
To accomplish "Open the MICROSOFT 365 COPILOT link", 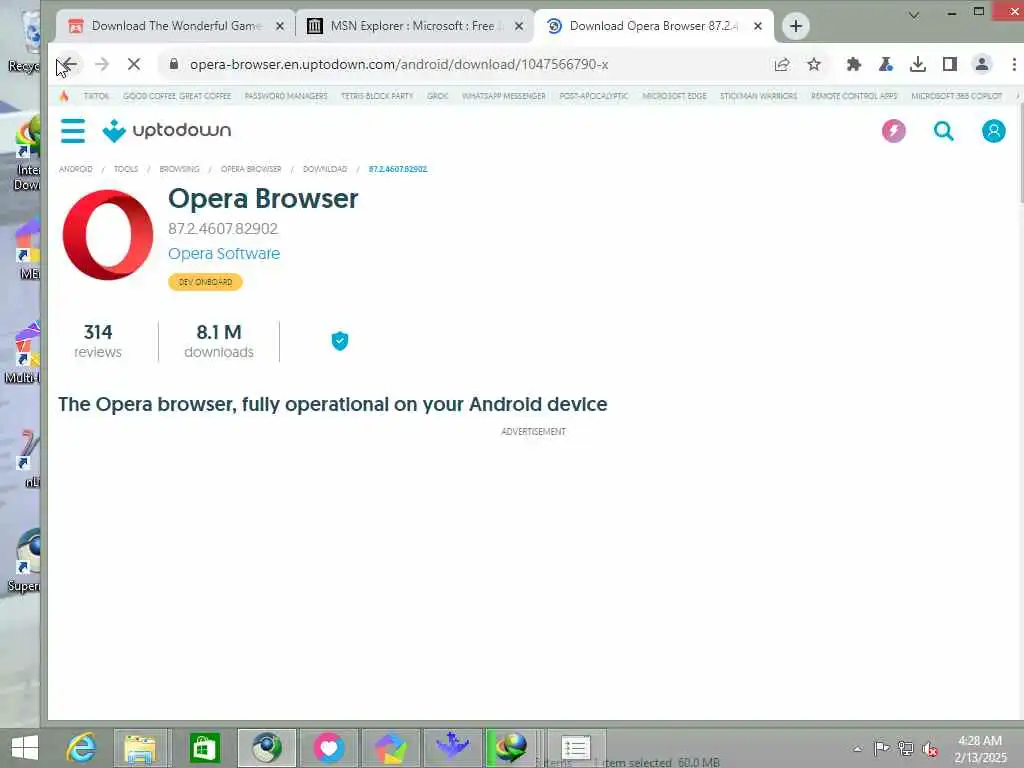I will click(956, 96).
